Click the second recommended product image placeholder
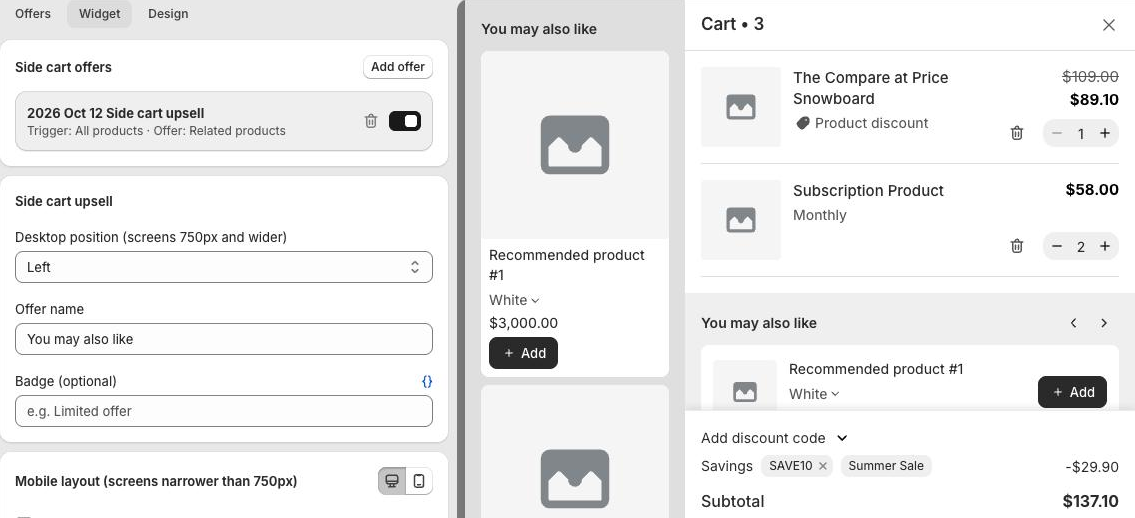This screenshot has width=1135, height=518. click(x=575, y=451)
